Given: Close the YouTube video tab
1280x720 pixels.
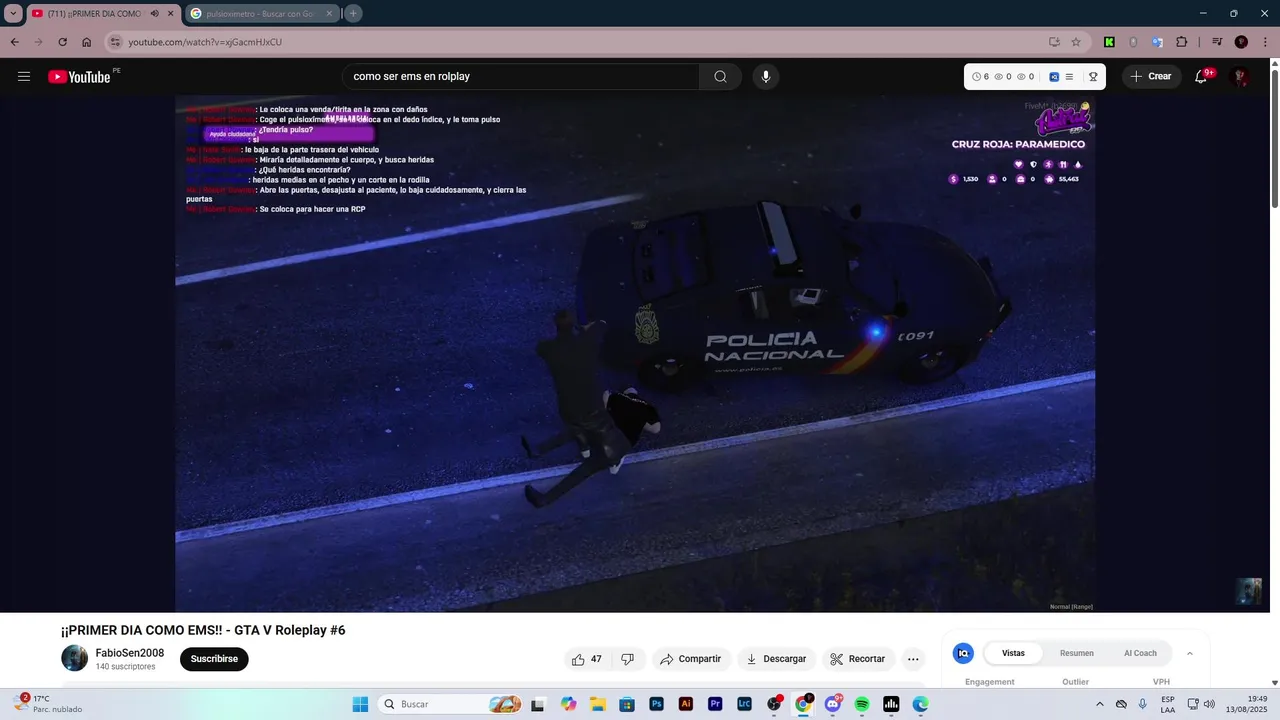Looking at the screenshot, I should tap(171, 14).
